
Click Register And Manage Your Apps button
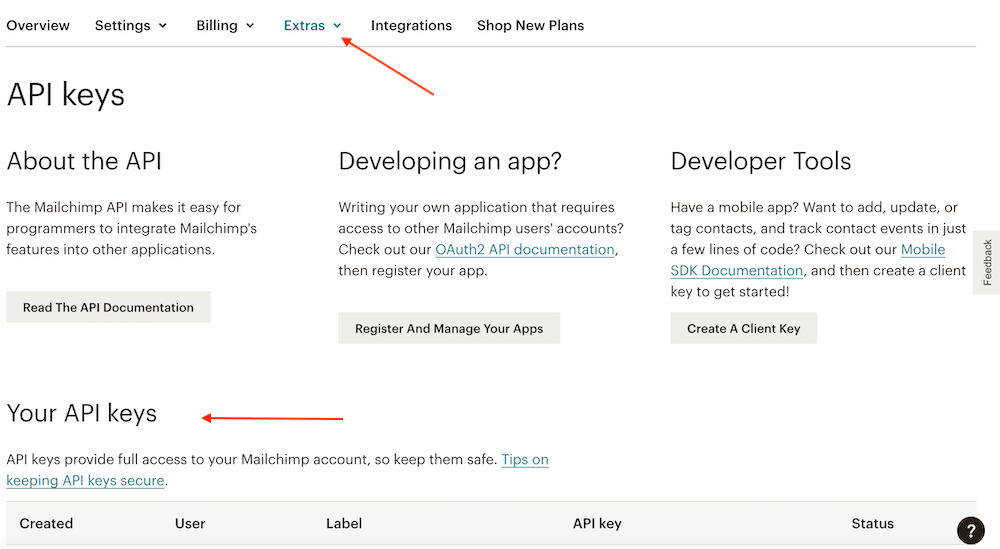pyautogui.click(x=449, y=328)
